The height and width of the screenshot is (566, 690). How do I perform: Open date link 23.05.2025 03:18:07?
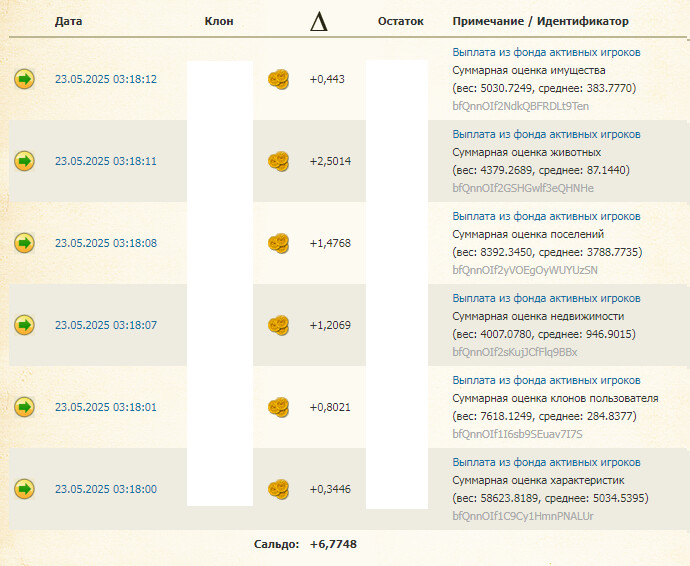(105, 325)
